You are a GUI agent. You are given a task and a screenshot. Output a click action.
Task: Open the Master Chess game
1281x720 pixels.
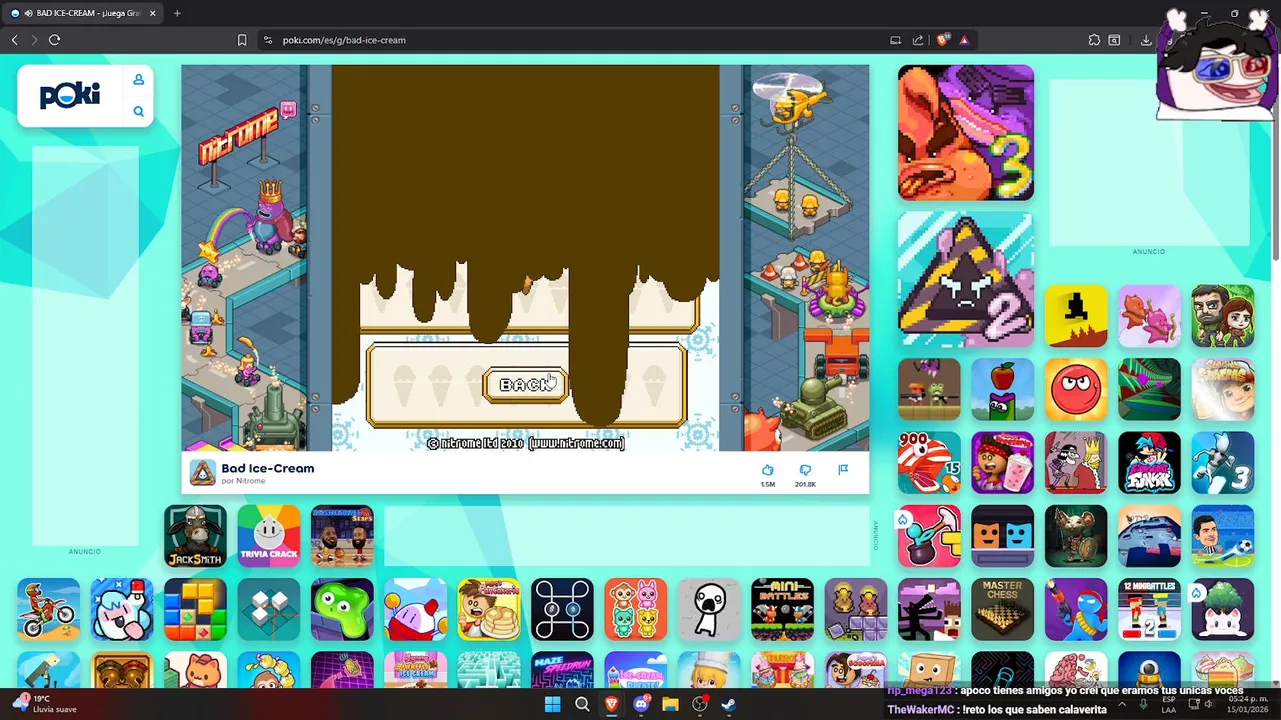[x=1002, y=609]
